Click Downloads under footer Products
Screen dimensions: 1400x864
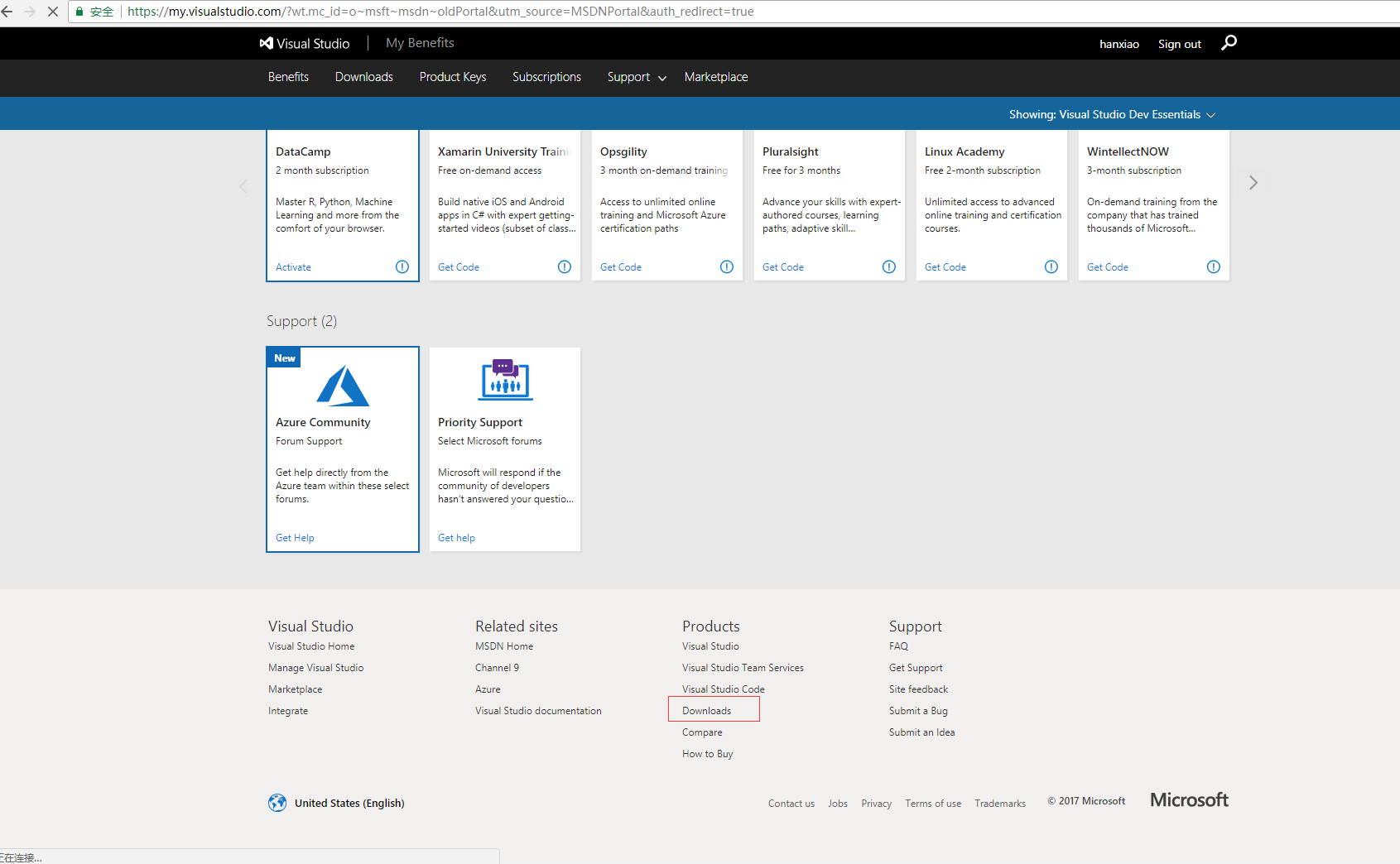[x=706, y=711]
